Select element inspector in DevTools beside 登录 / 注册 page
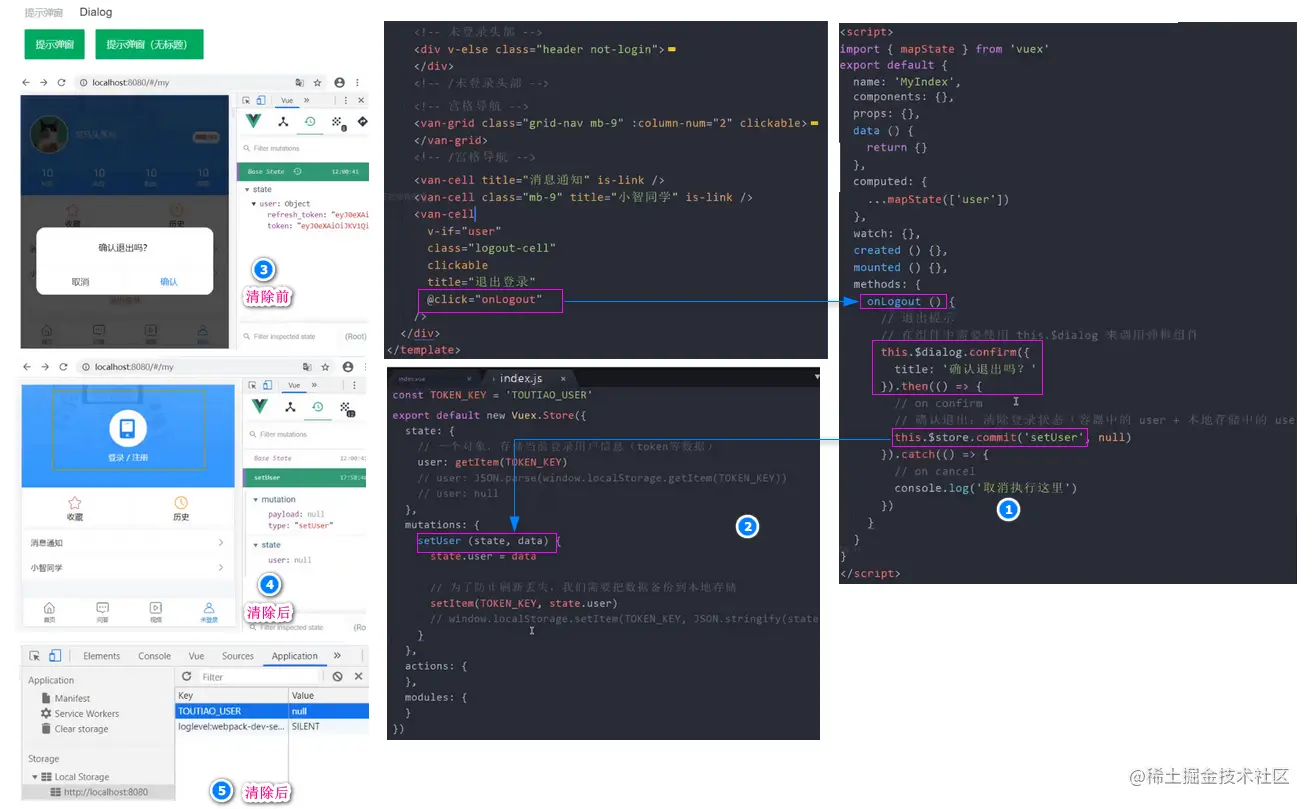Screen dimensions: 1312x809 coord(253,385)
